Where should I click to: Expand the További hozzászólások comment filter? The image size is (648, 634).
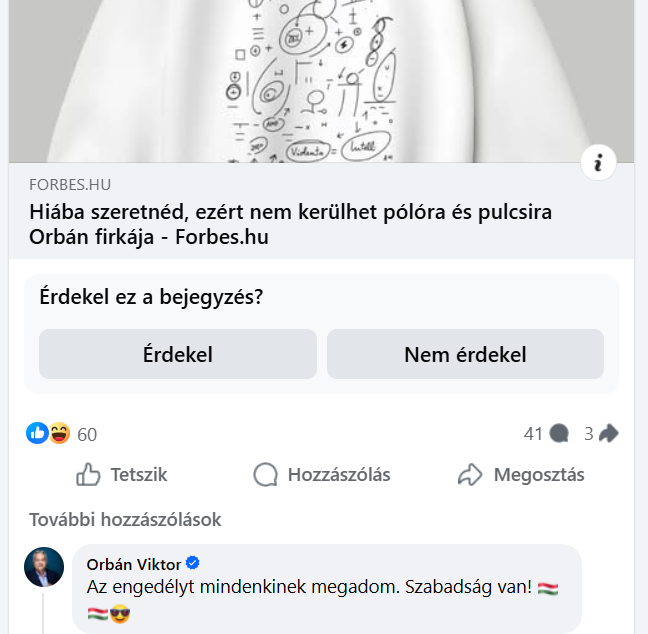pos(125,520)
